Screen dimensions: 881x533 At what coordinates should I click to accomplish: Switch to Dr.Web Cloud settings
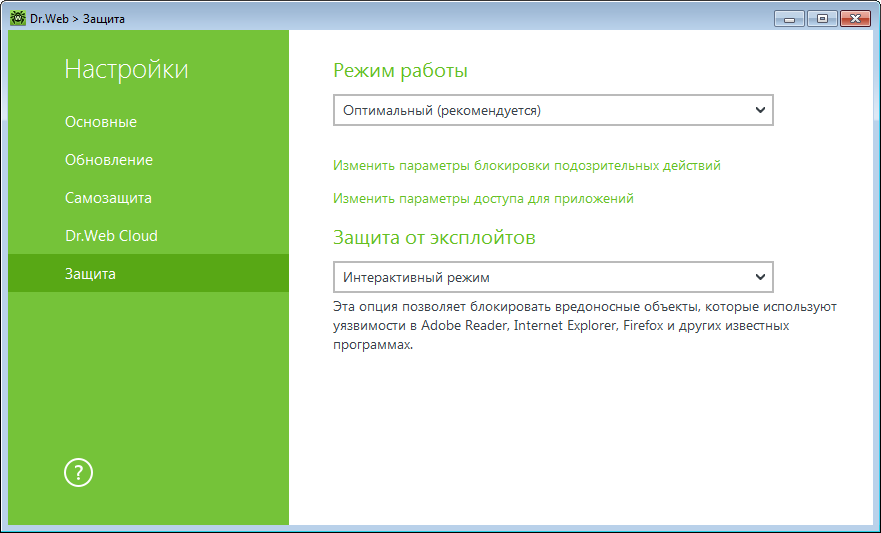pos(148,236)
